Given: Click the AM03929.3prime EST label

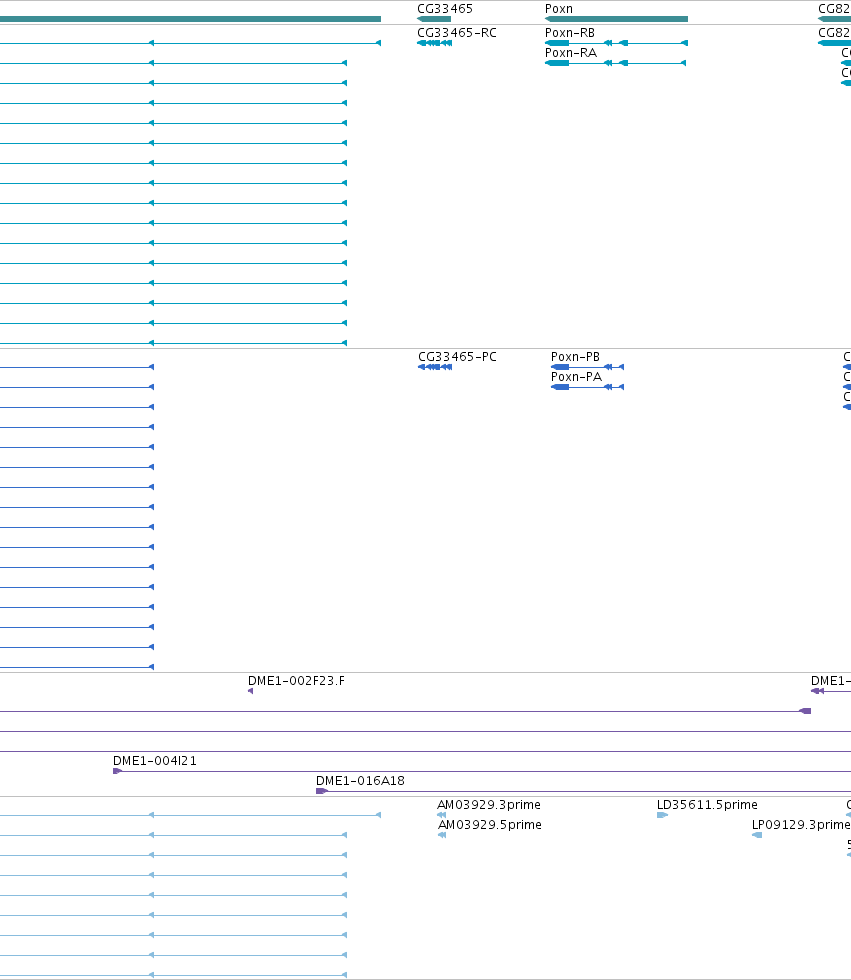Looking at the screenshot, I should pos(489,805).
